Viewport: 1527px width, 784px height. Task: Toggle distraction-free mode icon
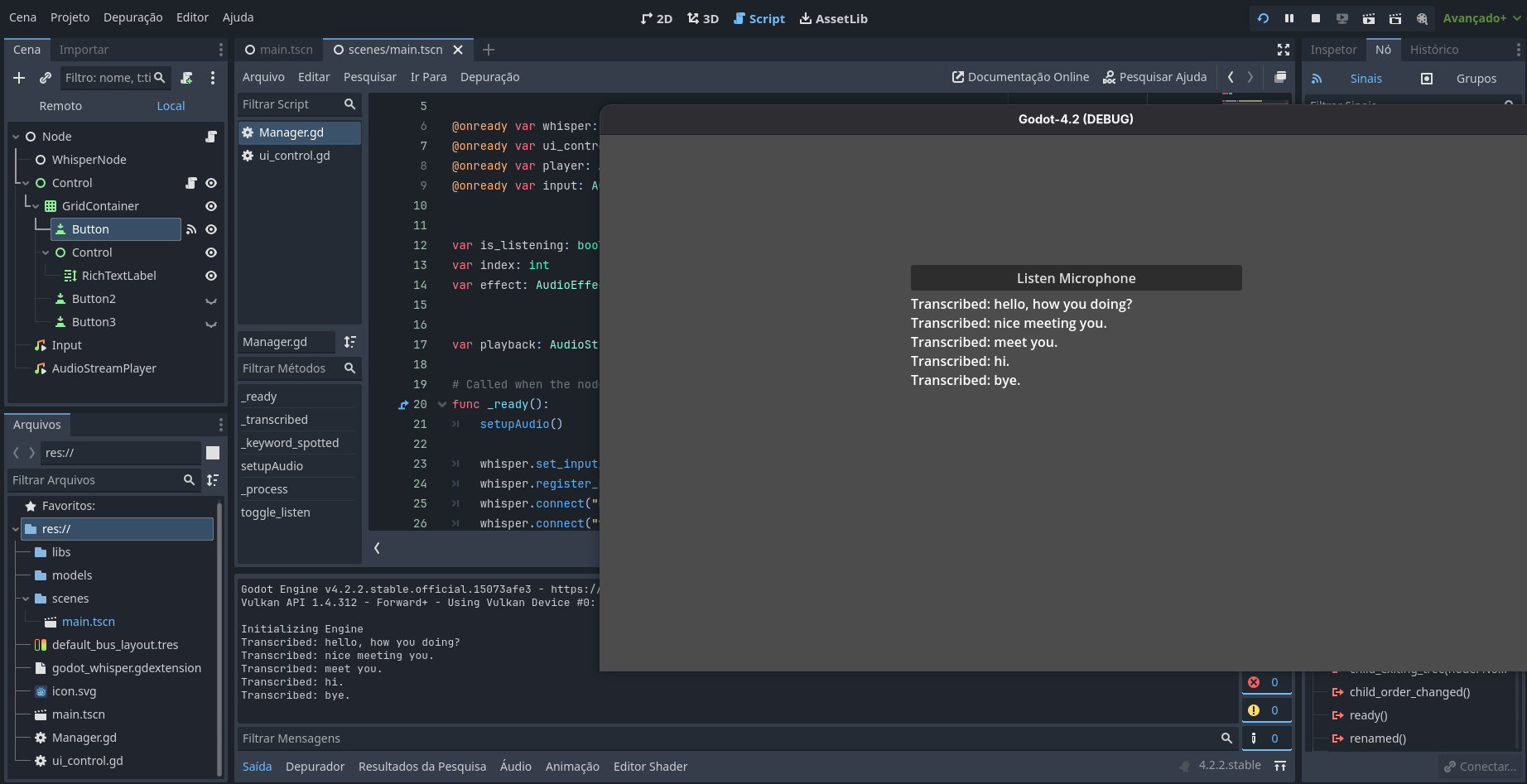pyautogui.click(x=1284, y=50)
